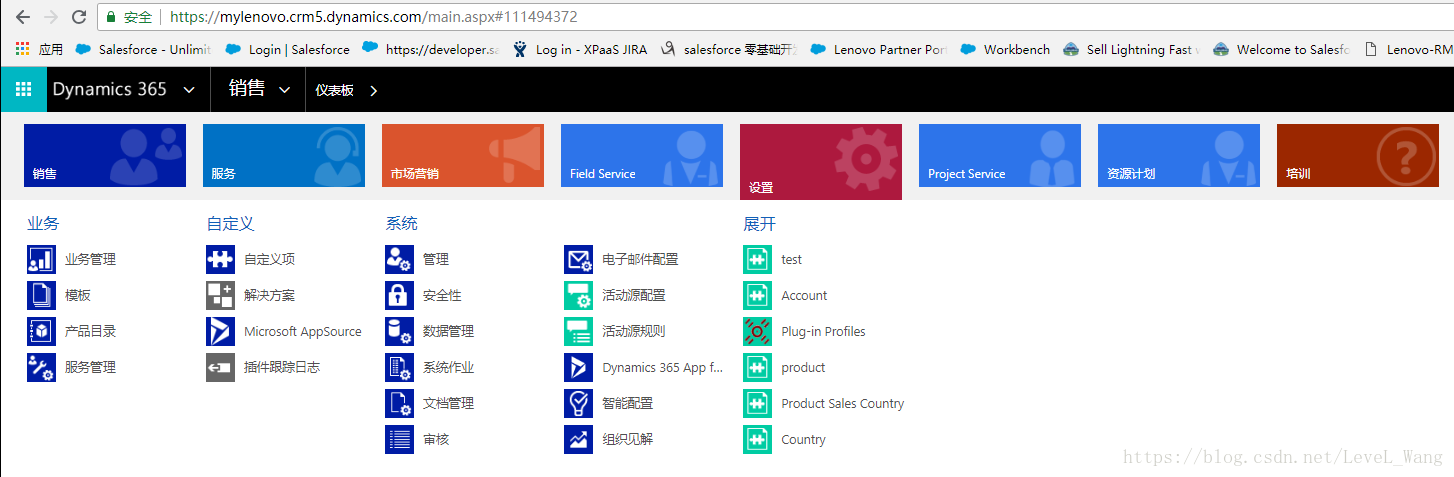Open the 数据管理 link

448,331
